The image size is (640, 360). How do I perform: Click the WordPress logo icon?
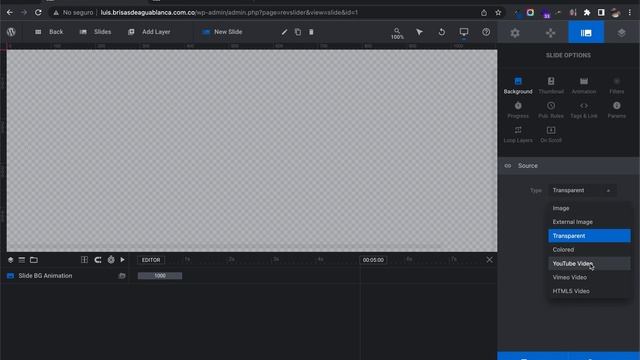11,32
